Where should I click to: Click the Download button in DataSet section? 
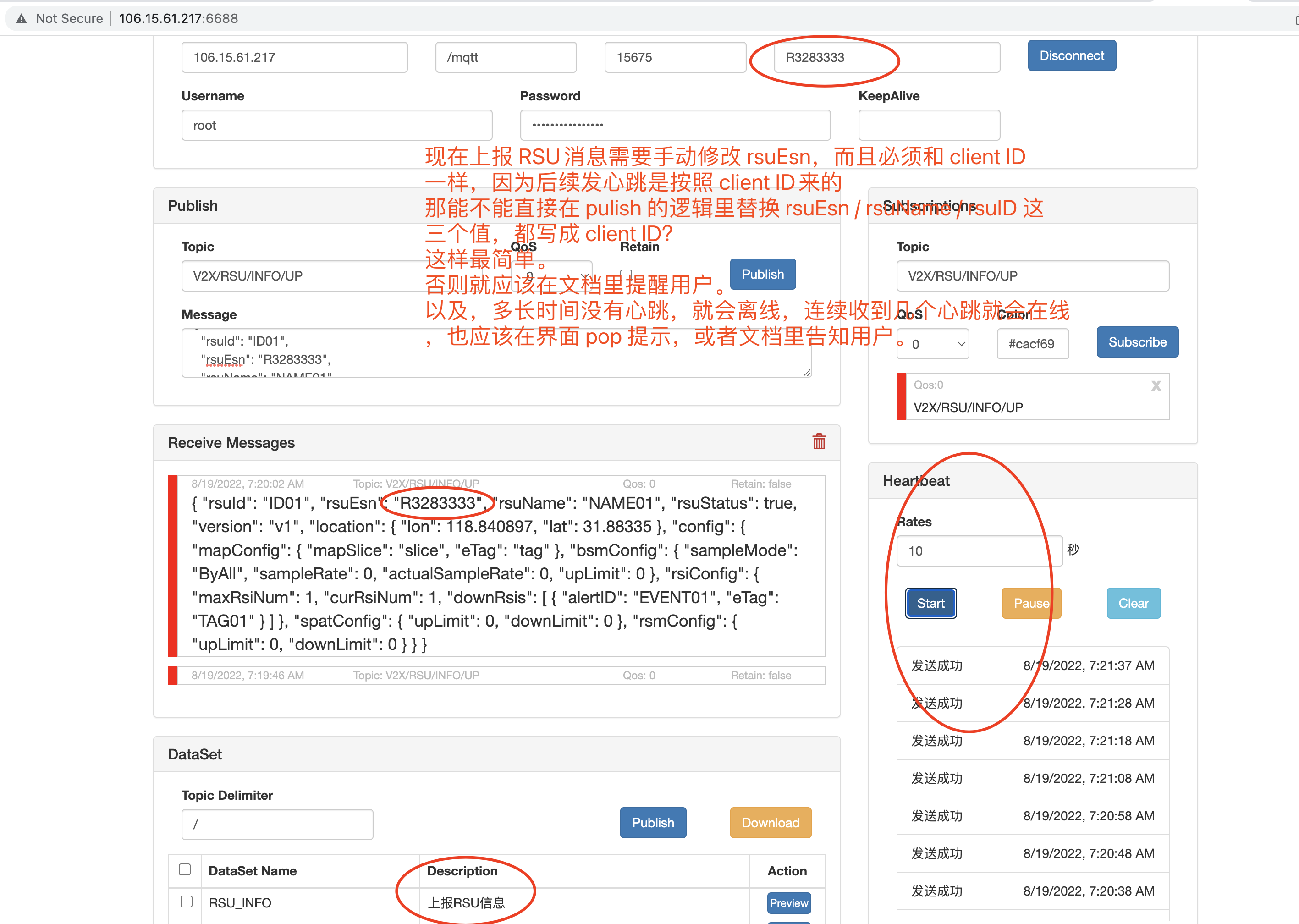(770, 823)
